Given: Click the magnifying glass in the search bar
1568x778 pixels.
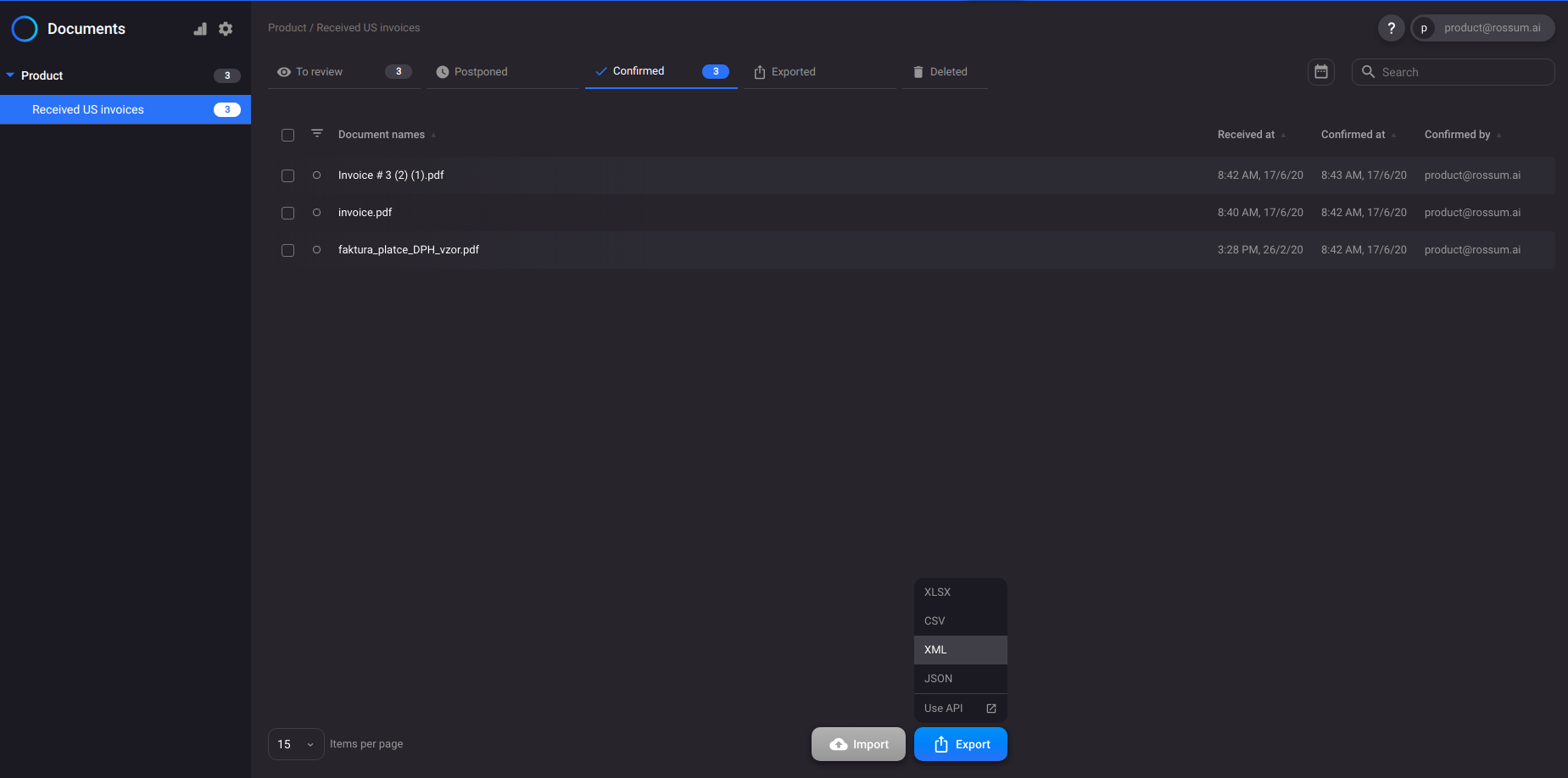Looking at the screenshot, I should [x=1368, y=72].
